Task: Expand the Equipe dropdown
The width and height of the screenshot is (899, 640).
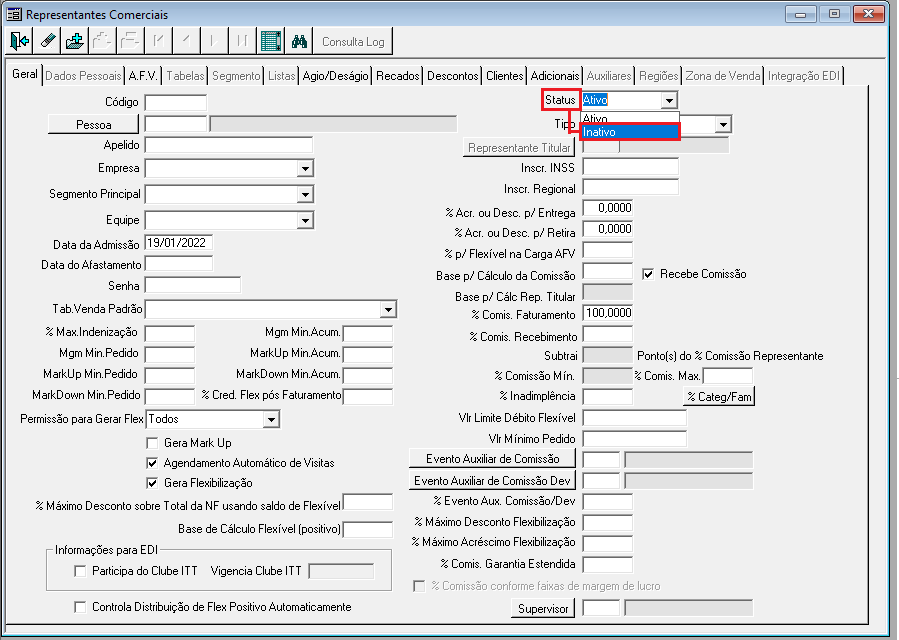Action: [x=305, y=220]
